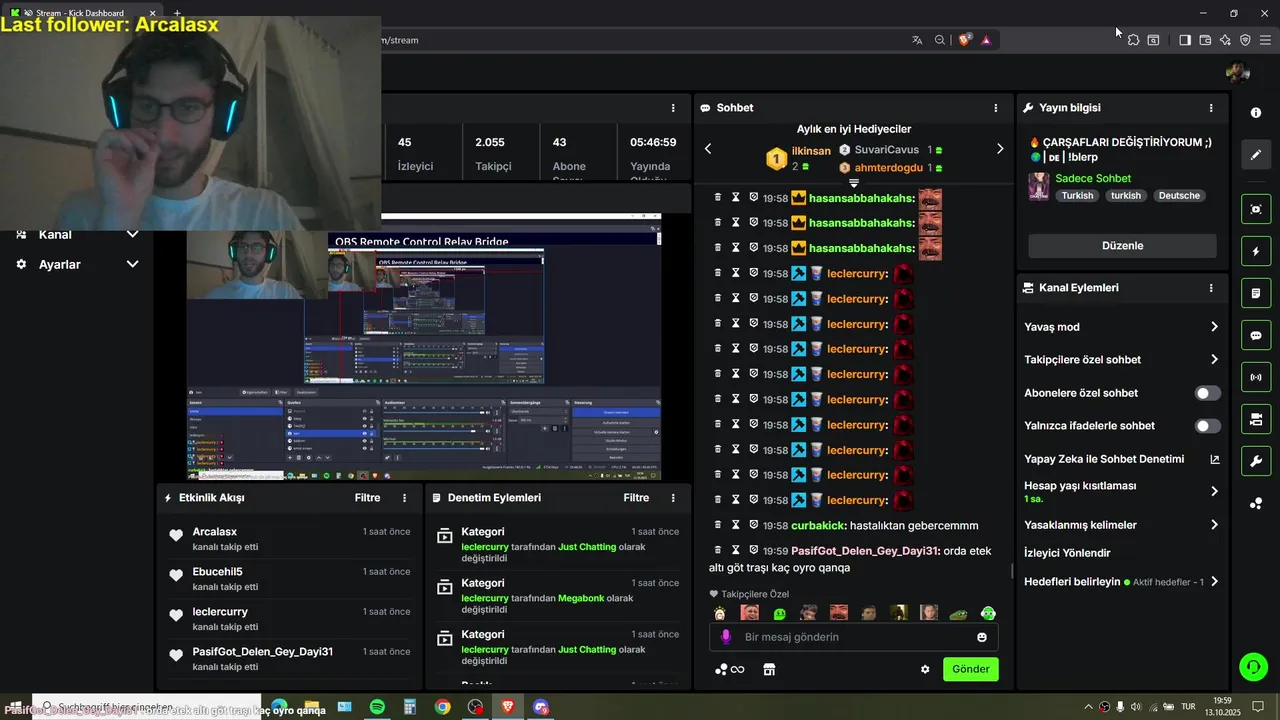Expand Hedefleri belirleyin goals
The width and height of the screenshot is (1280, 720).
[x=1214, y=581]
